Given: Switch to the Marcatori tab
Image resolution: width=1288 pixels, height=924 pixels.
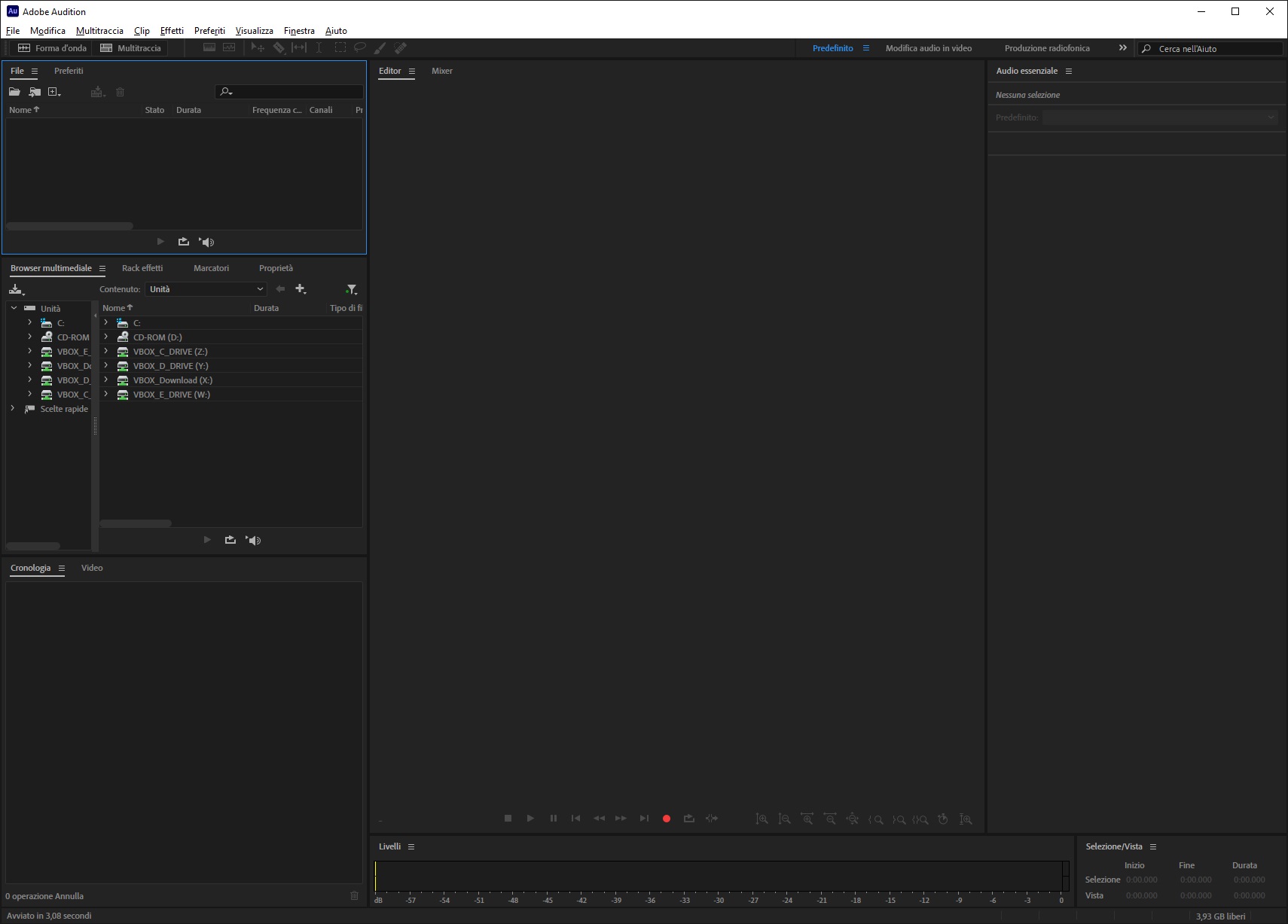Looking at the screenshot, I should [211, 268].
